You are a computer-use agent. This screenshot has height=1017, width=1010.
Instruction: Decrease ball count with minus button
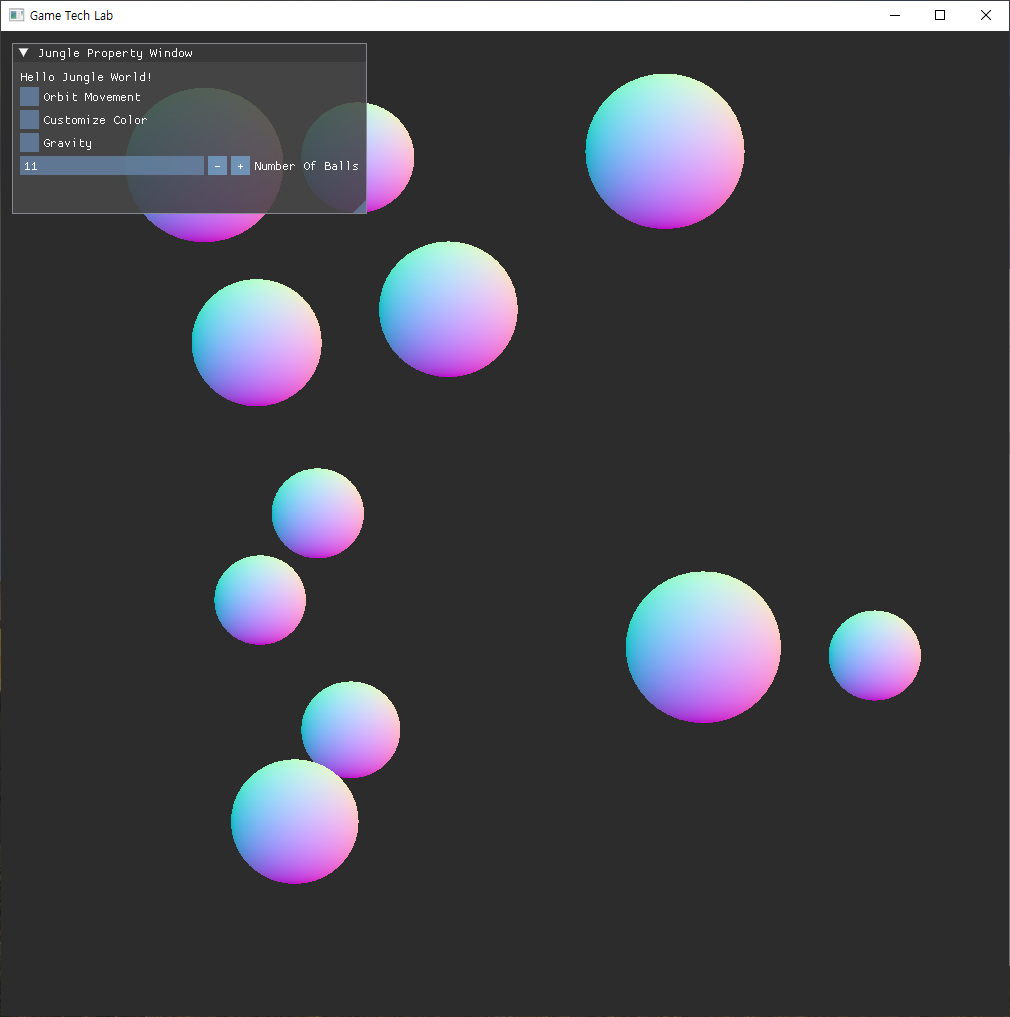(x=217, y=166)
